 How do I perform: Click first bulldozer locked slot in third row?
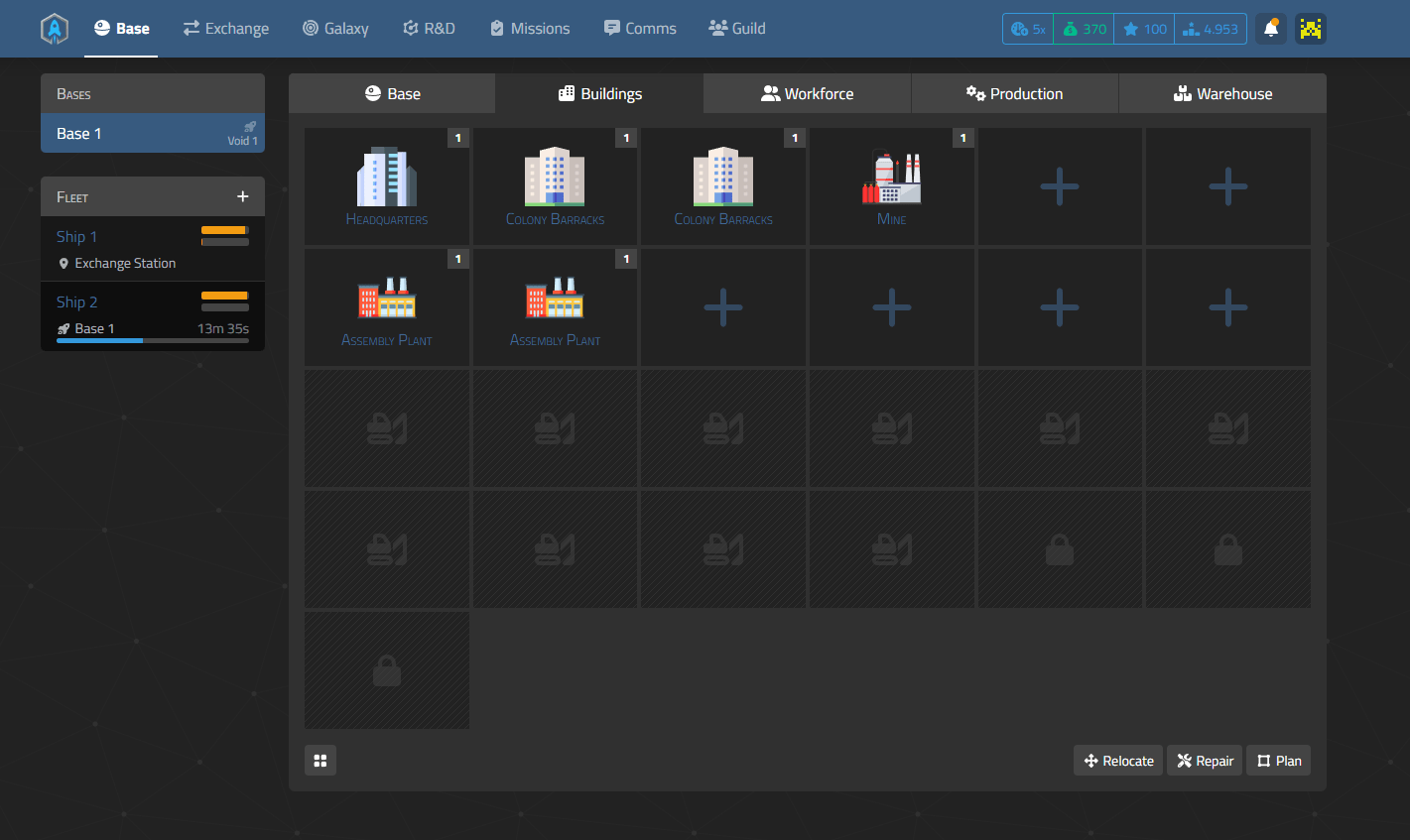click(x=387, y=428)
